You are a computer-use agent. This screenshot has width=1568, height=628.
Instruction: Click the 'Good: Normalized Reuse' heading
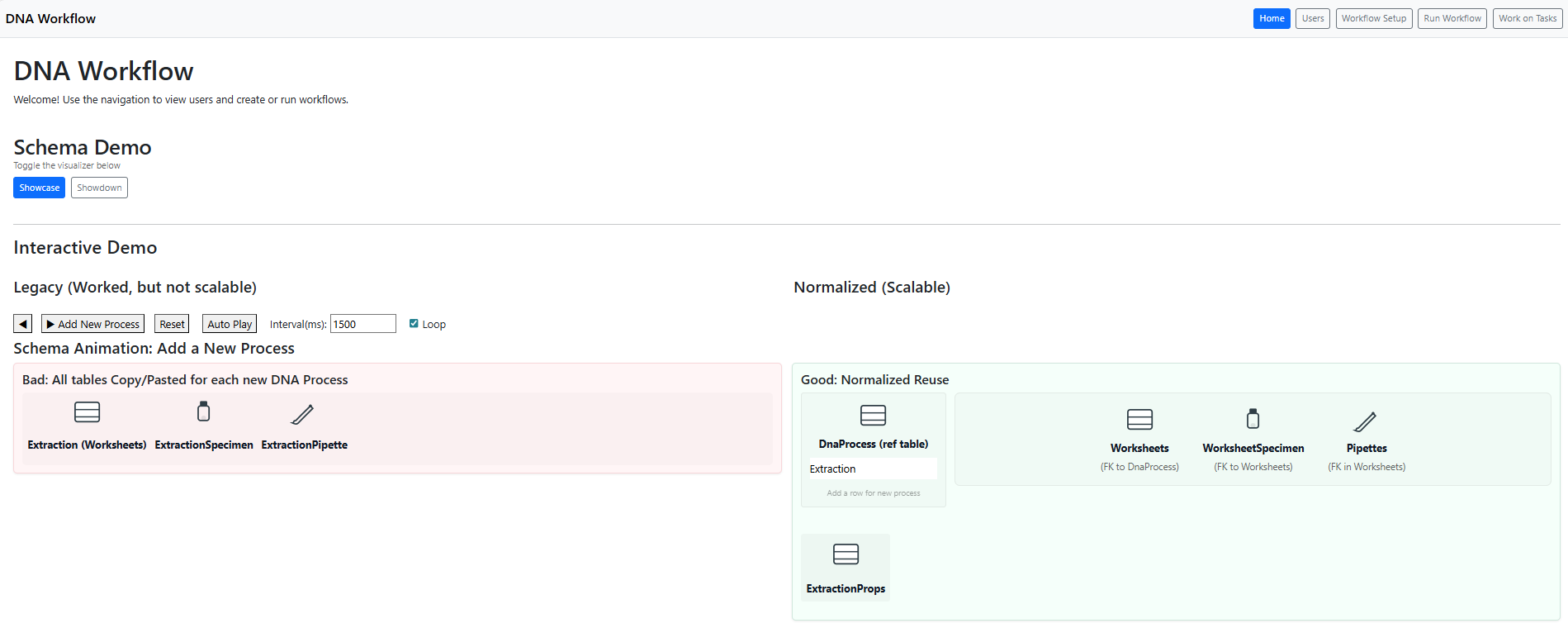tap(874, 379)
